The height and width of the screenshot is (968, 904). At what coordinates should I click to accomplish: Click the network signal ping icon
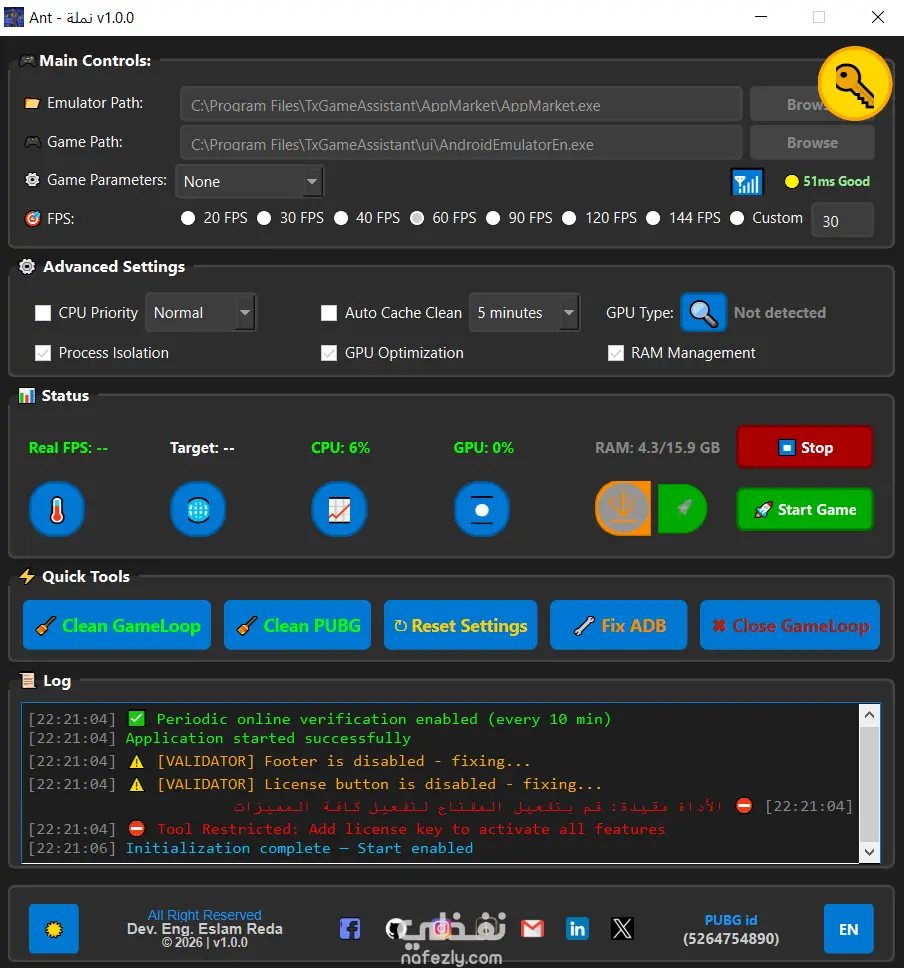pyautogui.click(x=747, y=182)
